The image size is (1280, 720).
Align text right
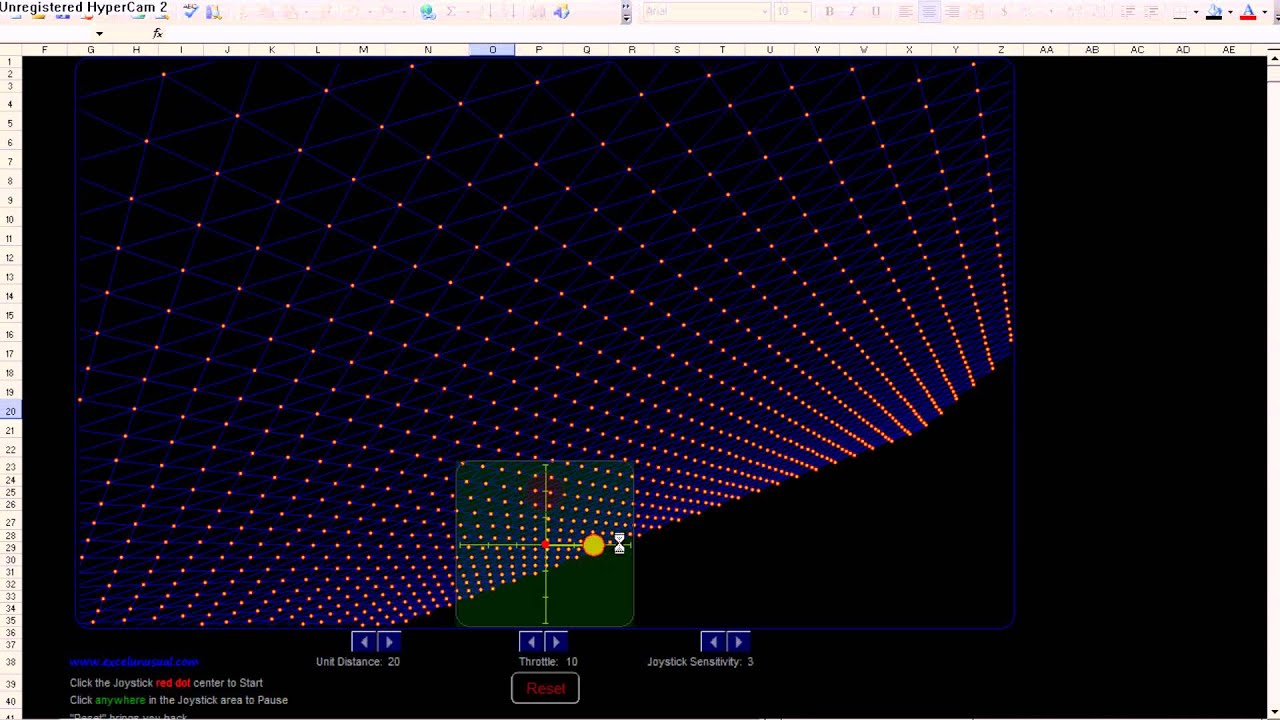click(x=952, y=12)
